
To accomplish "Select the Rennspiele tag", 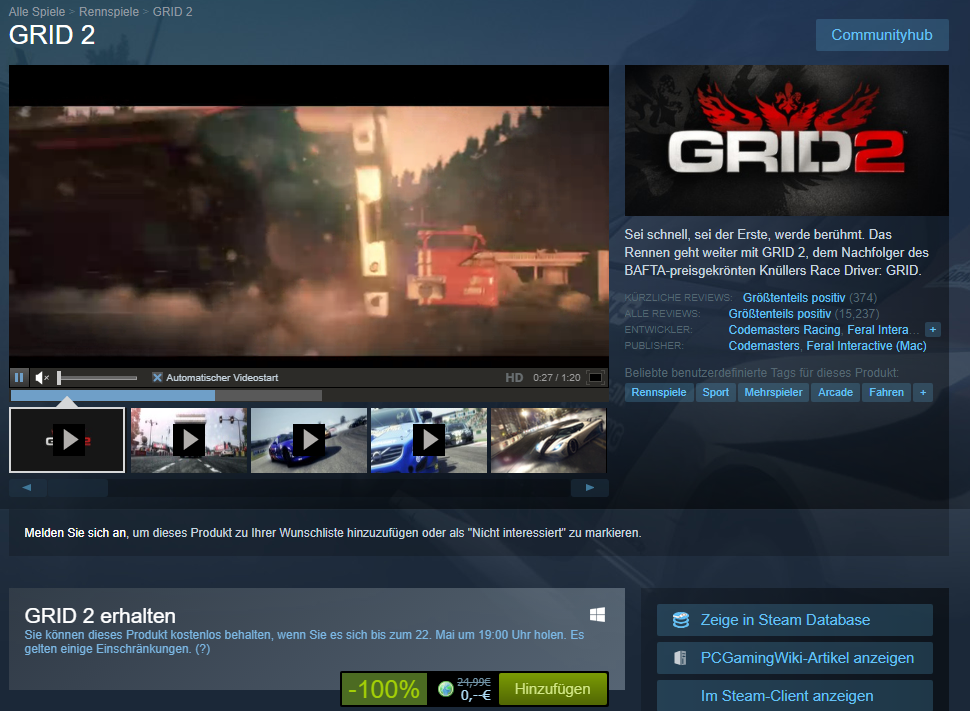I will (x=659, y=392).
